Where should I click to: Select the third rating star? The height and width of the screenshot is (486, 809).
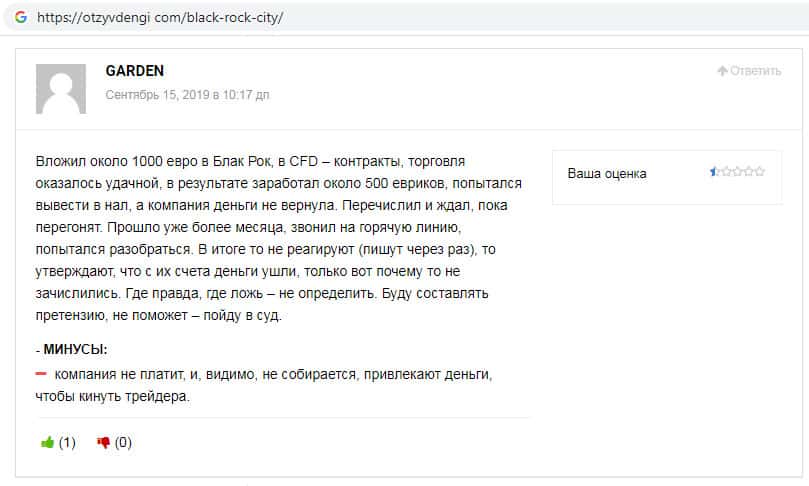pos(737,172)
